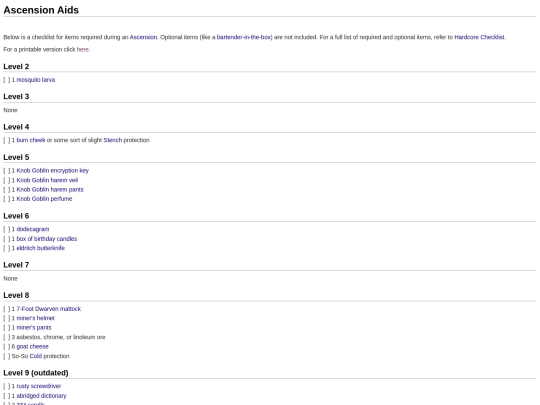
Task: Open box of birthday candles link
Action: (47, 239)
